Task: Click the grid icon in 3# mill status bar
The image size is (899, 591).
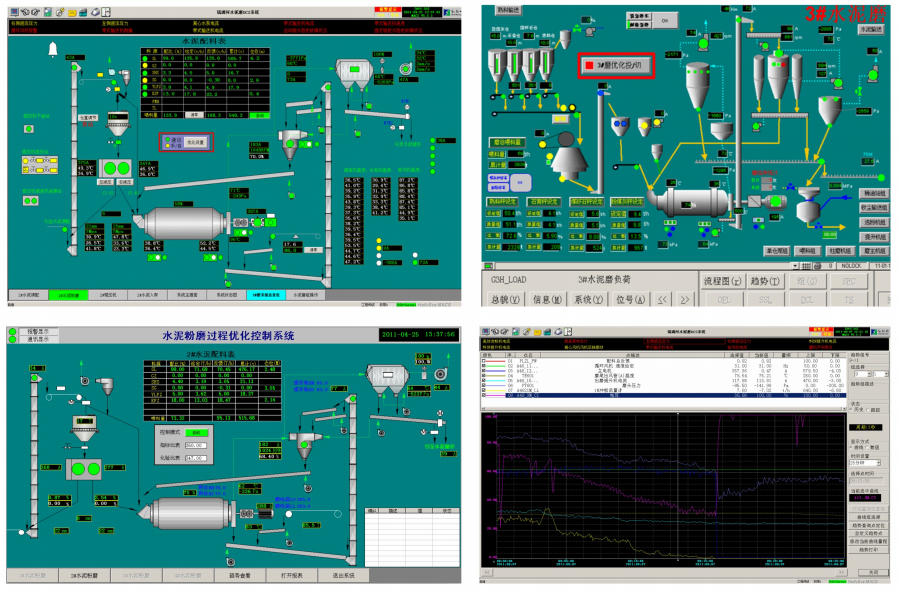Action: pyautogui.click(x=806, y=266)
